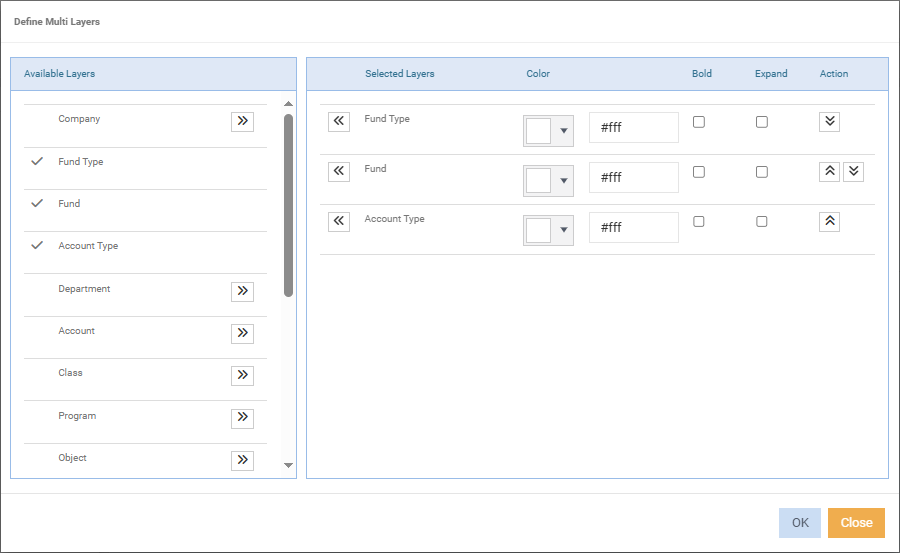Image resolution: width=900 pixels, height=554 pixels.
Task: Add Program layer using its arrow icon
Action: tap(242, 418)
